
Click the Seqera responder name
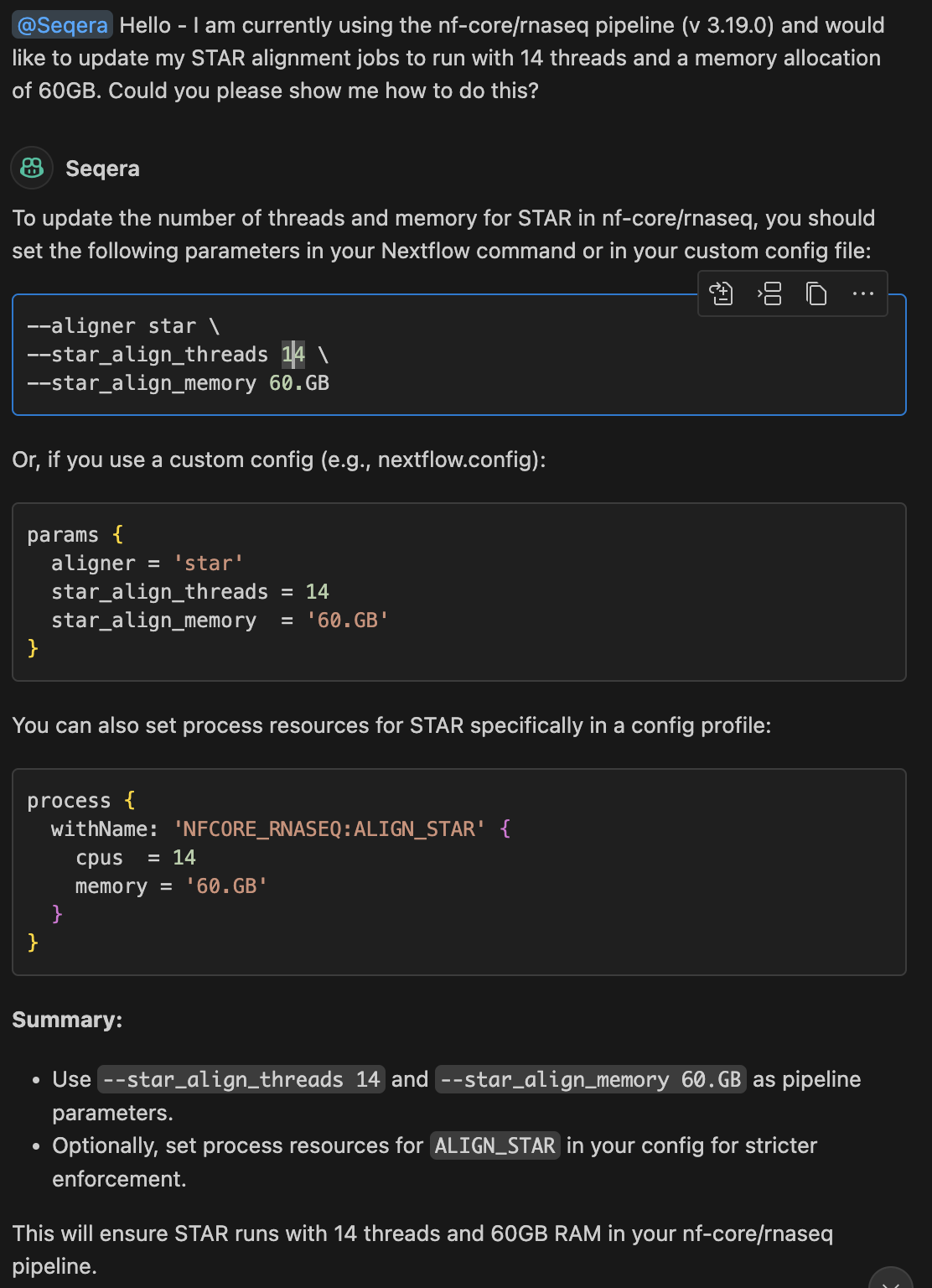click(102, 169)
